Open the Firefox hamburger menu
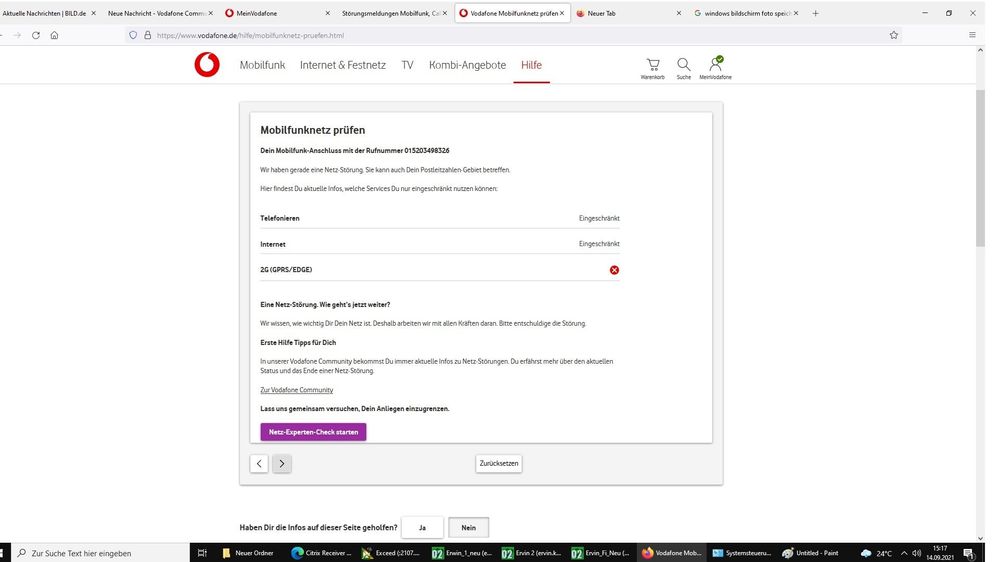Image resolution: width=999 pixels, height=562 pixels. [x=972, y=35]
